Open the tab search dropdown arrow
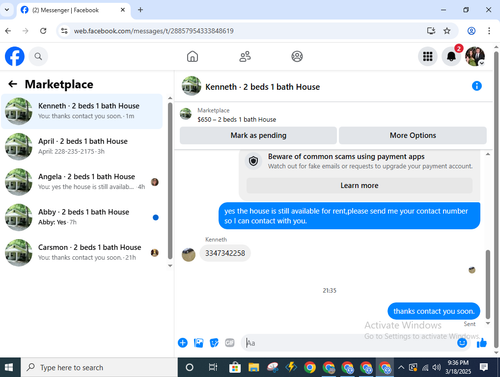Screen dimensions: 500x377 tap(6, 10)
